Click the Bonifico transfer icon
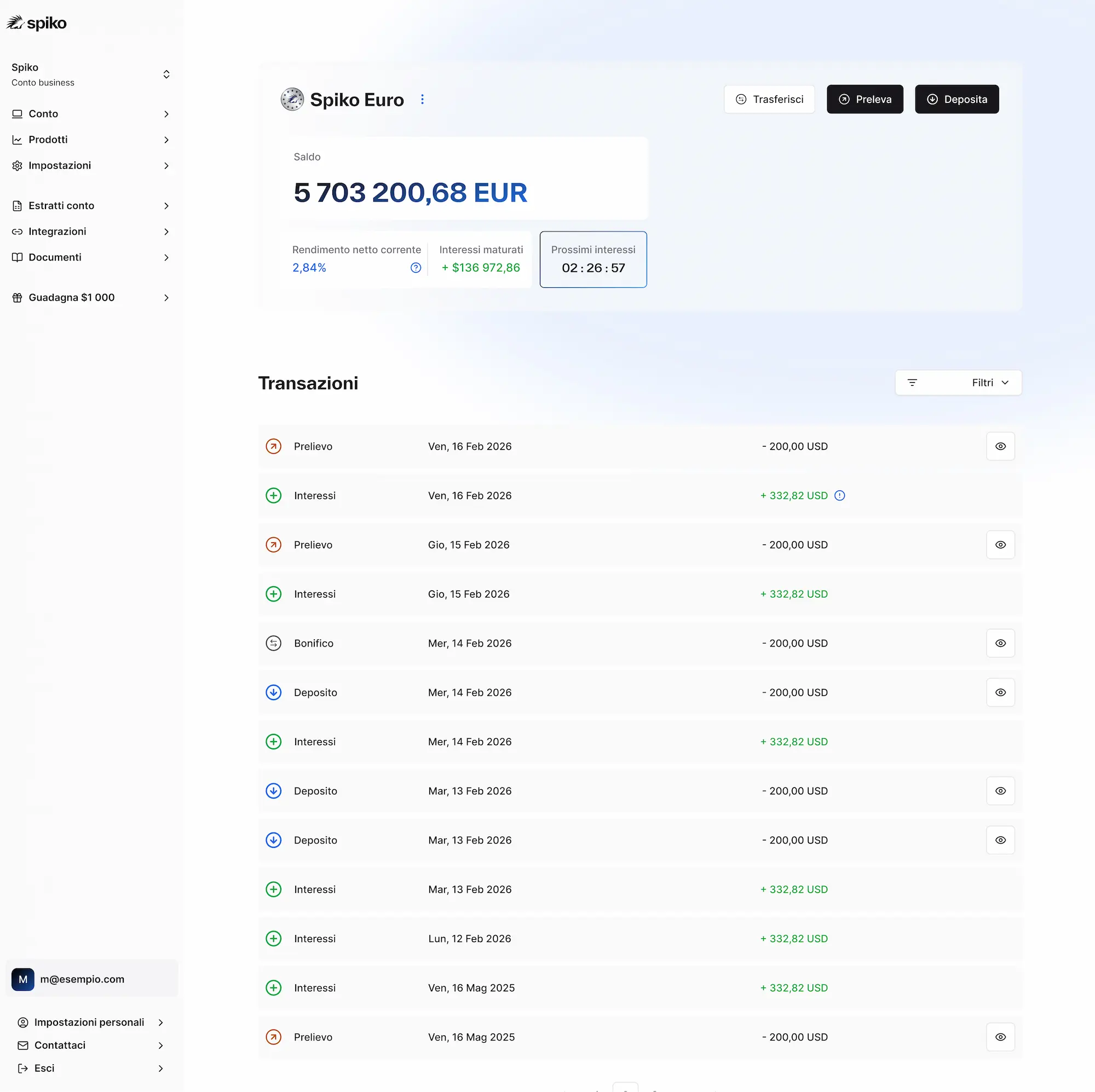This screenshot has height=1092, width=1095. pos(274,643)
